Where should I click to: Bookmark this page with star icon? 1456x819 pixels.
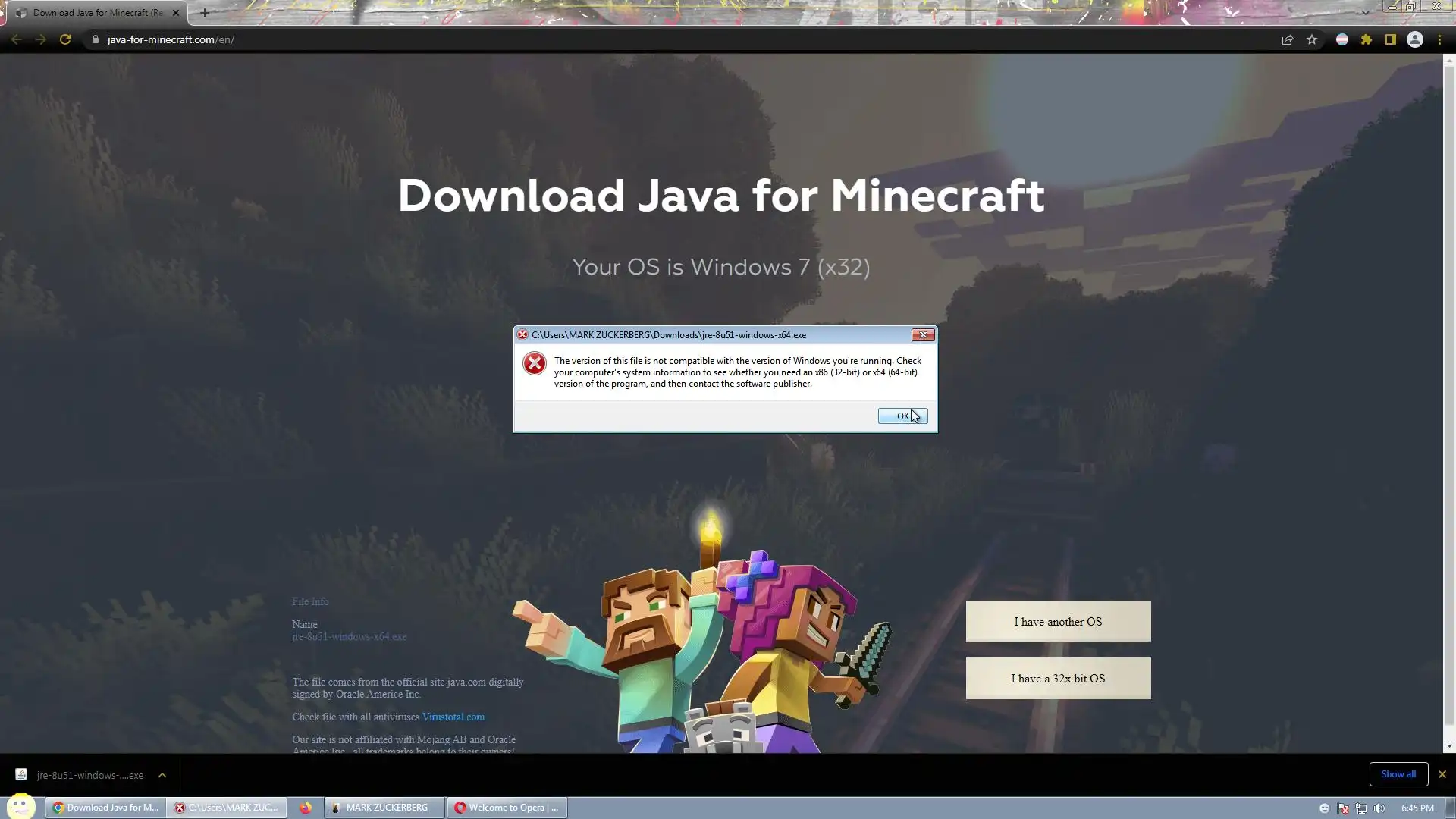pos(1312,39)
